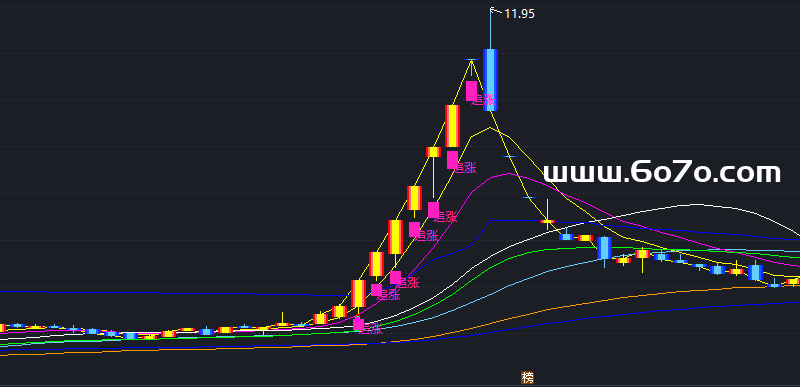800x387 pixels.
Task: Select the white moving average line
Action: (694, 205)
